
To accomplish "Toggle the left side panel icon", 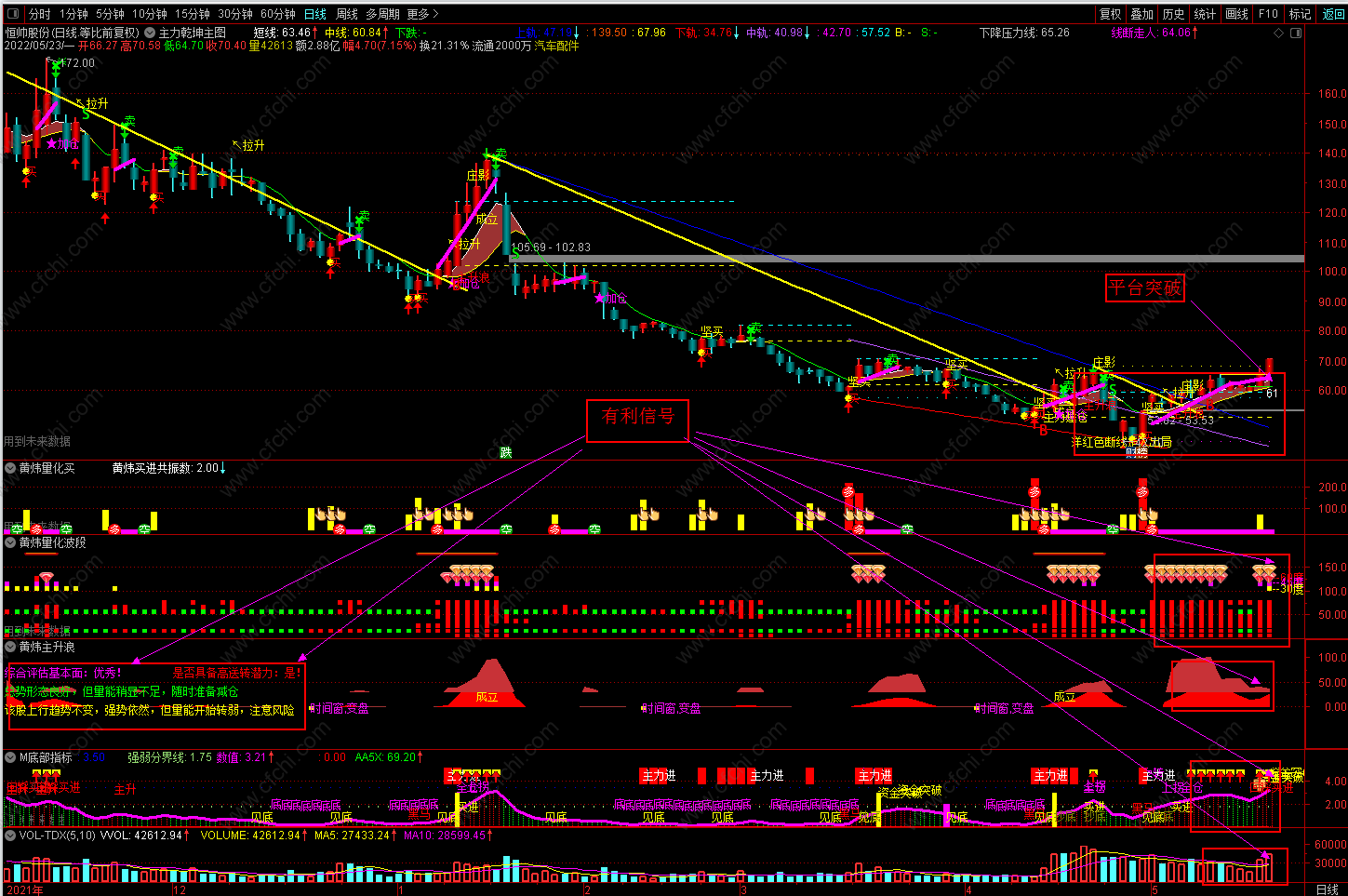I will click(x=14, y=14).
